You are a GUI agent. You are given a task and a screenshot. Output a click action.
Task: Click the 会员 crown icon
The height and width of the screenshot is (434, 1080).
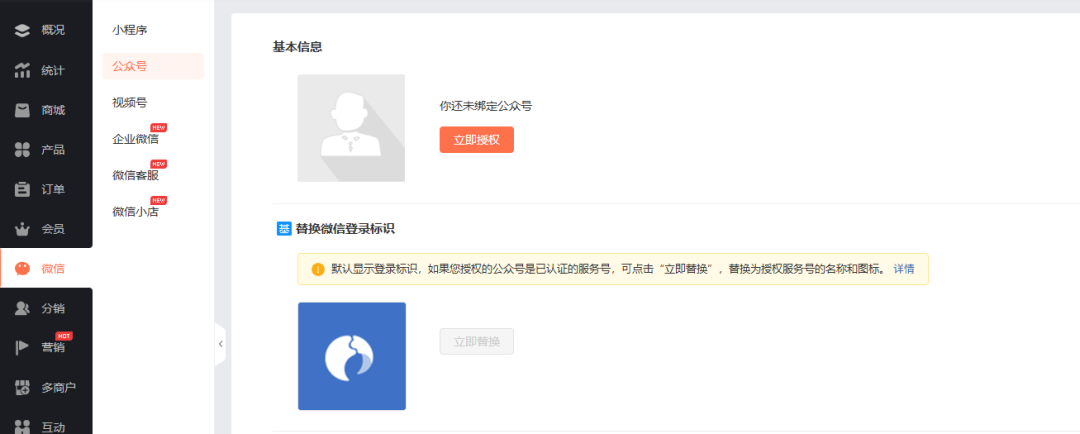pos(23,229)
